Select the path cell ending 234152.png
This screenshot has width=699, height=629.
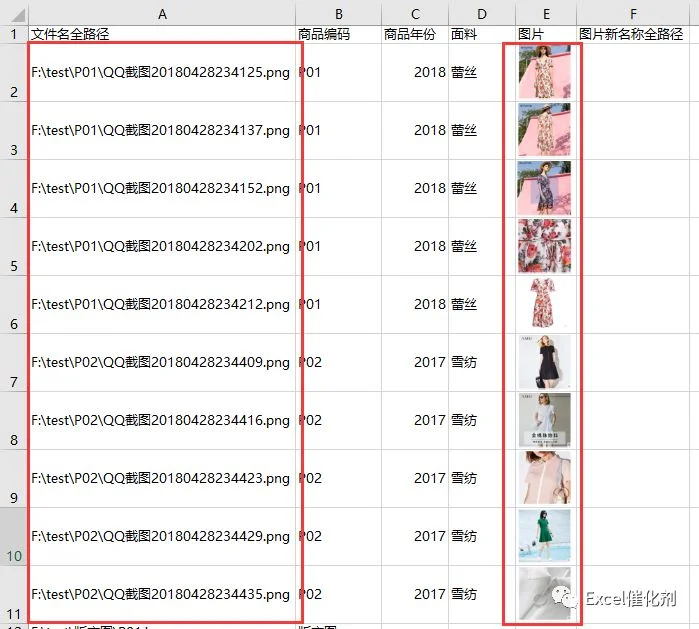162,188
